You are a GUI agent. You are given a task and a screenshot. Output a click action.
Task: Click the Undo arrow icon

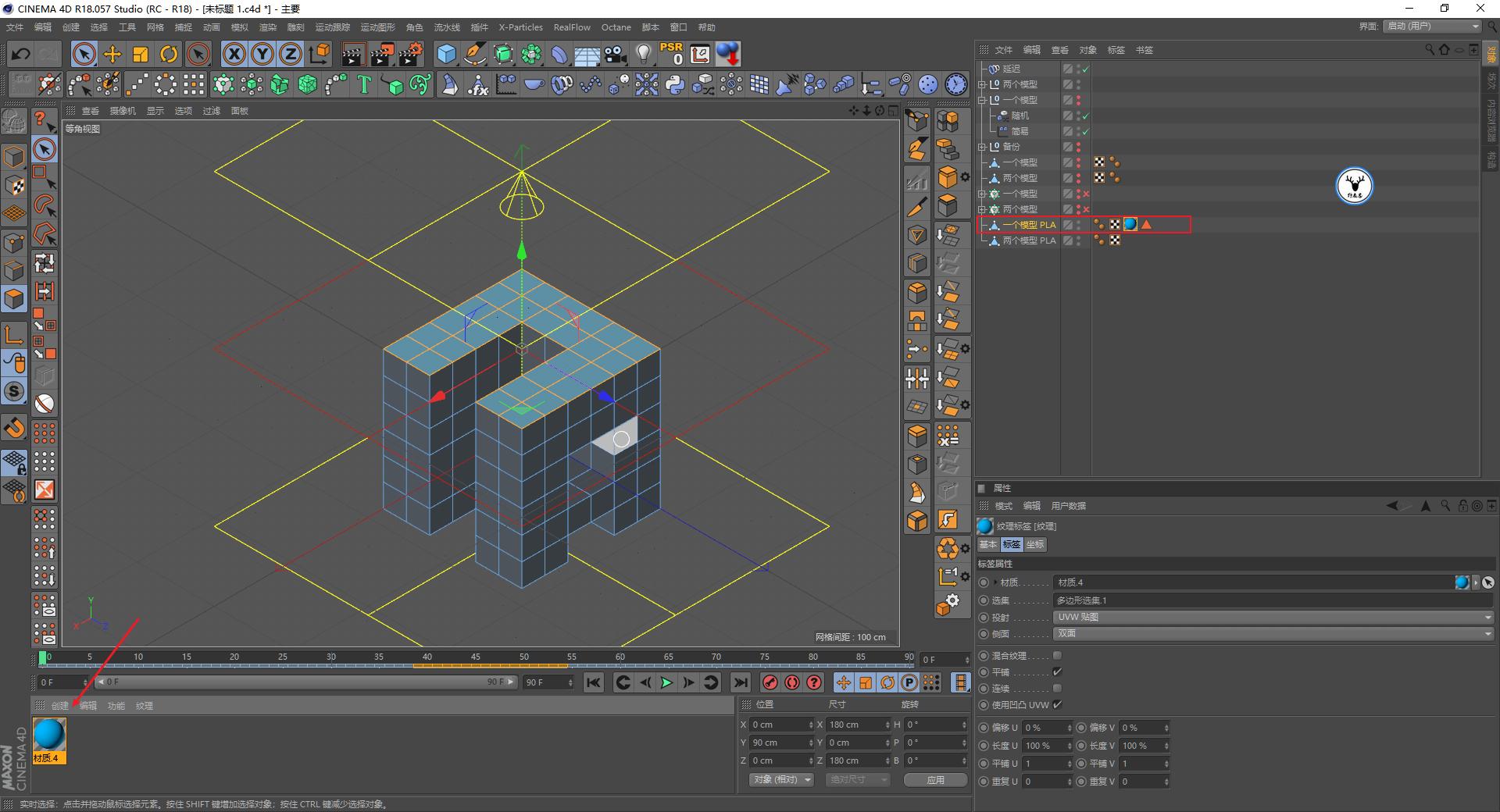click(x=21, y=54)
